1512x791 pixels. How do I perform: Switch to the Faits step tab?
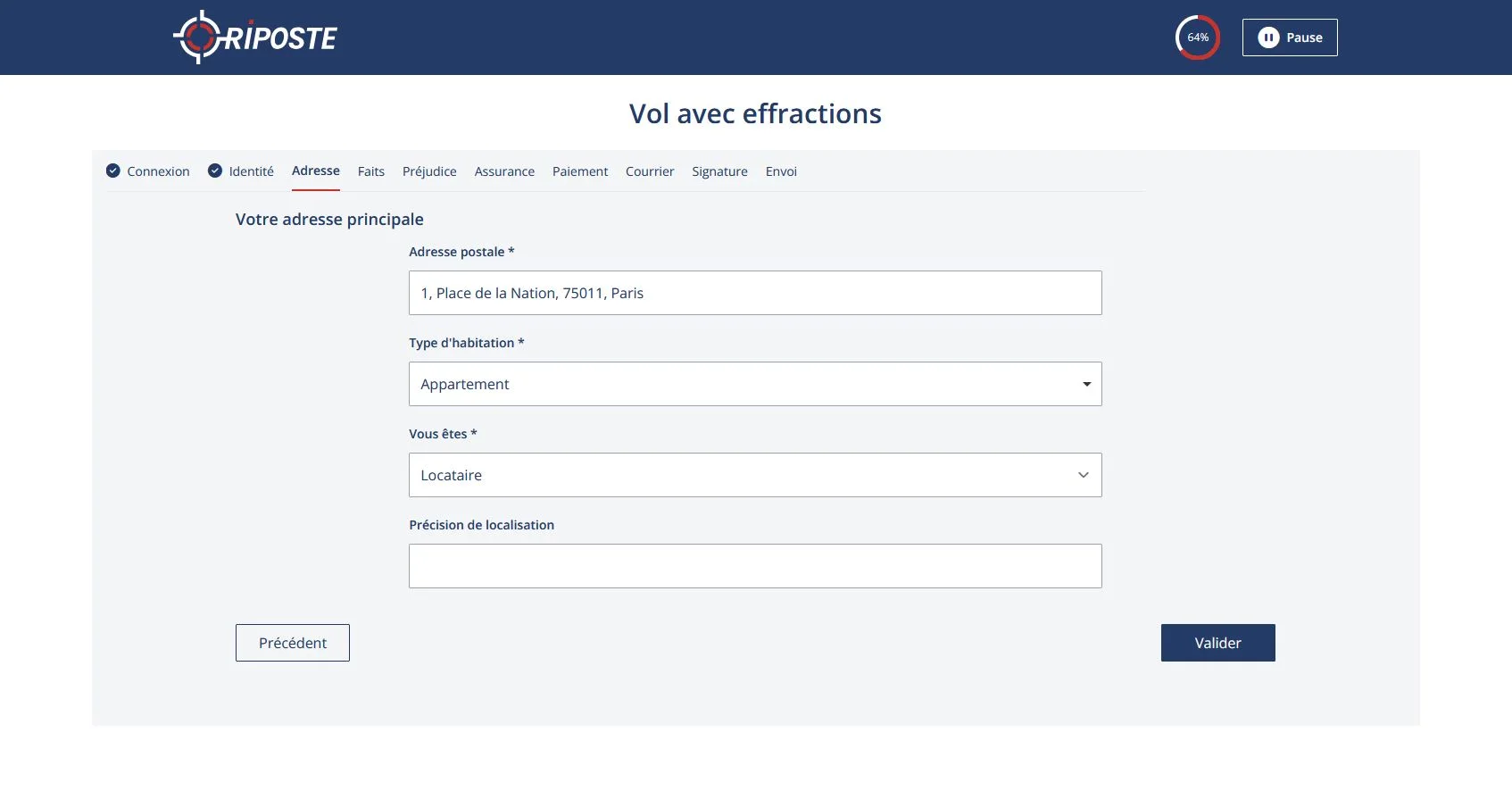pyautogui.click(x=371, y=171)
